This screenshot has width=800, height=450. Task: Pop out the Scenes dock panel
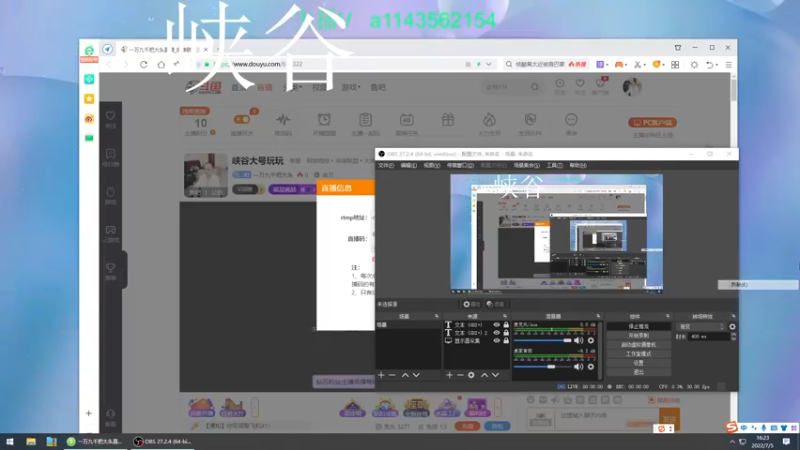pos(436,316)
